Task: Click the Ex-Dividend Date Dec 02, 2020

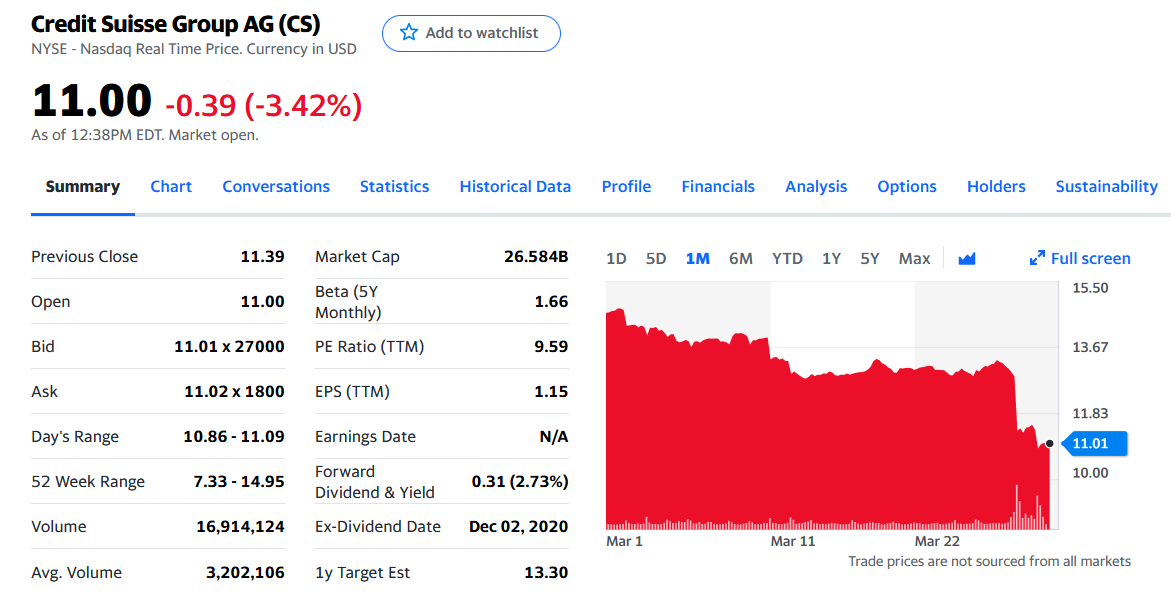Action: click(518, 526)
